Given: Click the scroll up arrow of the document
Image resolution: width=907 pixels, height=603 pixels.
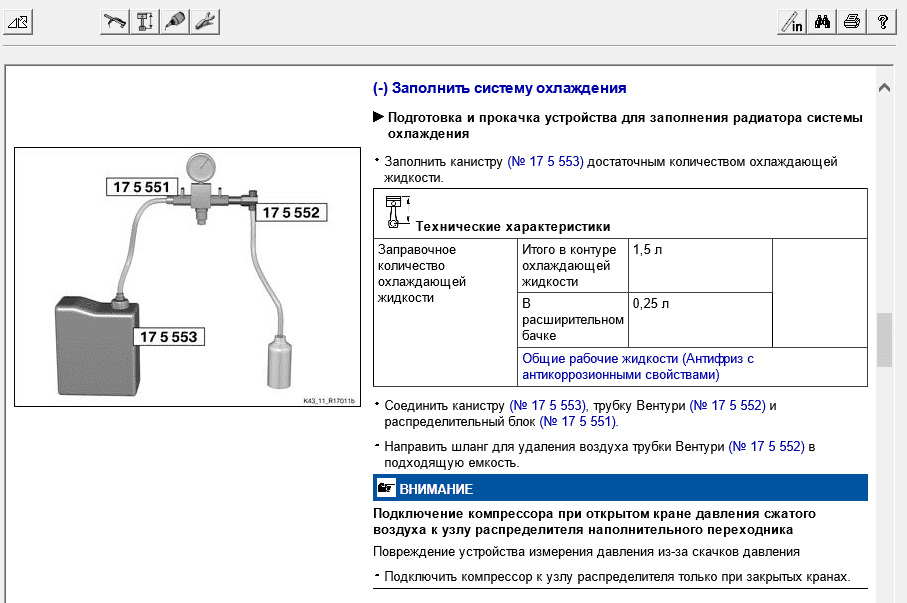Looking at the screenshot, I should click(884, 88).
